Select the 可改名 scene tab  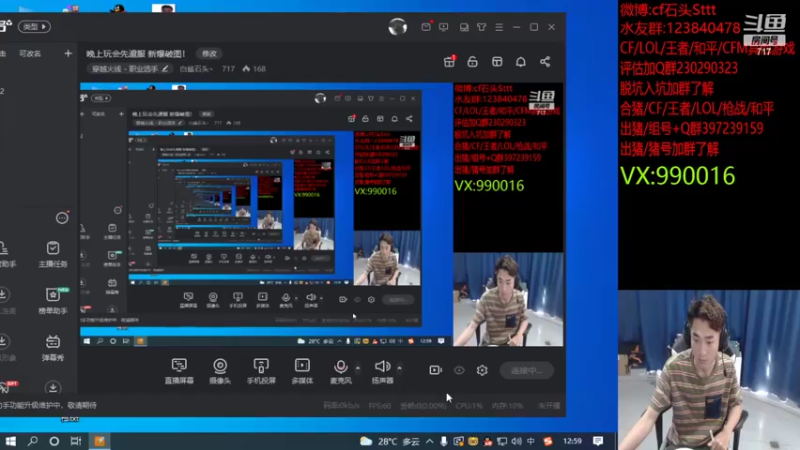tap(30, 54)
